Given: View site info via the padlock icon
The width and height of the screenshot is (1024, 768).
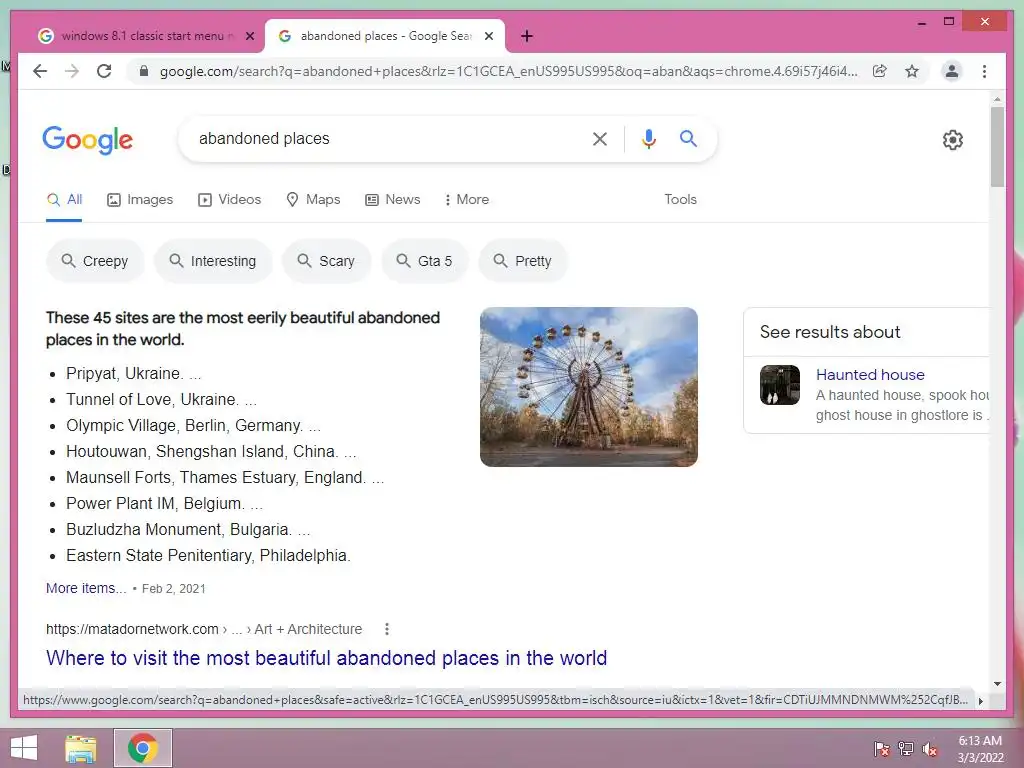Looking at the screenshot, I should click(x=144, y=71).
